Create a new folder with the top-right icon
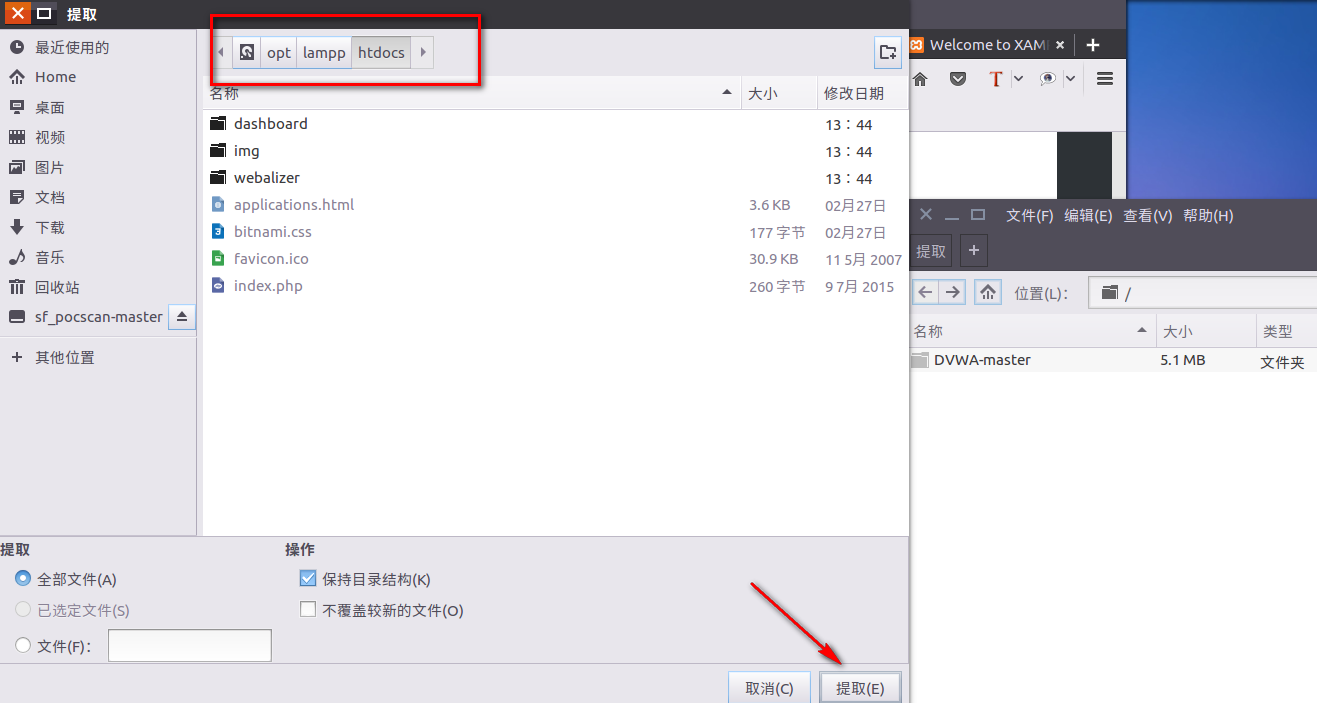The width and height of the screenshot is (1317, 703). pos(887,52)
